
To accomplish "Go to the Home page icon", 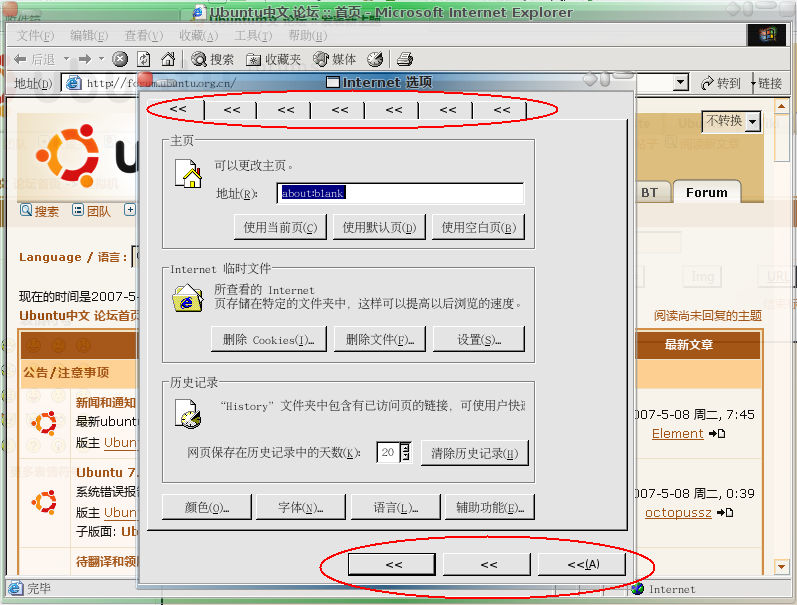I will (168, 59).
